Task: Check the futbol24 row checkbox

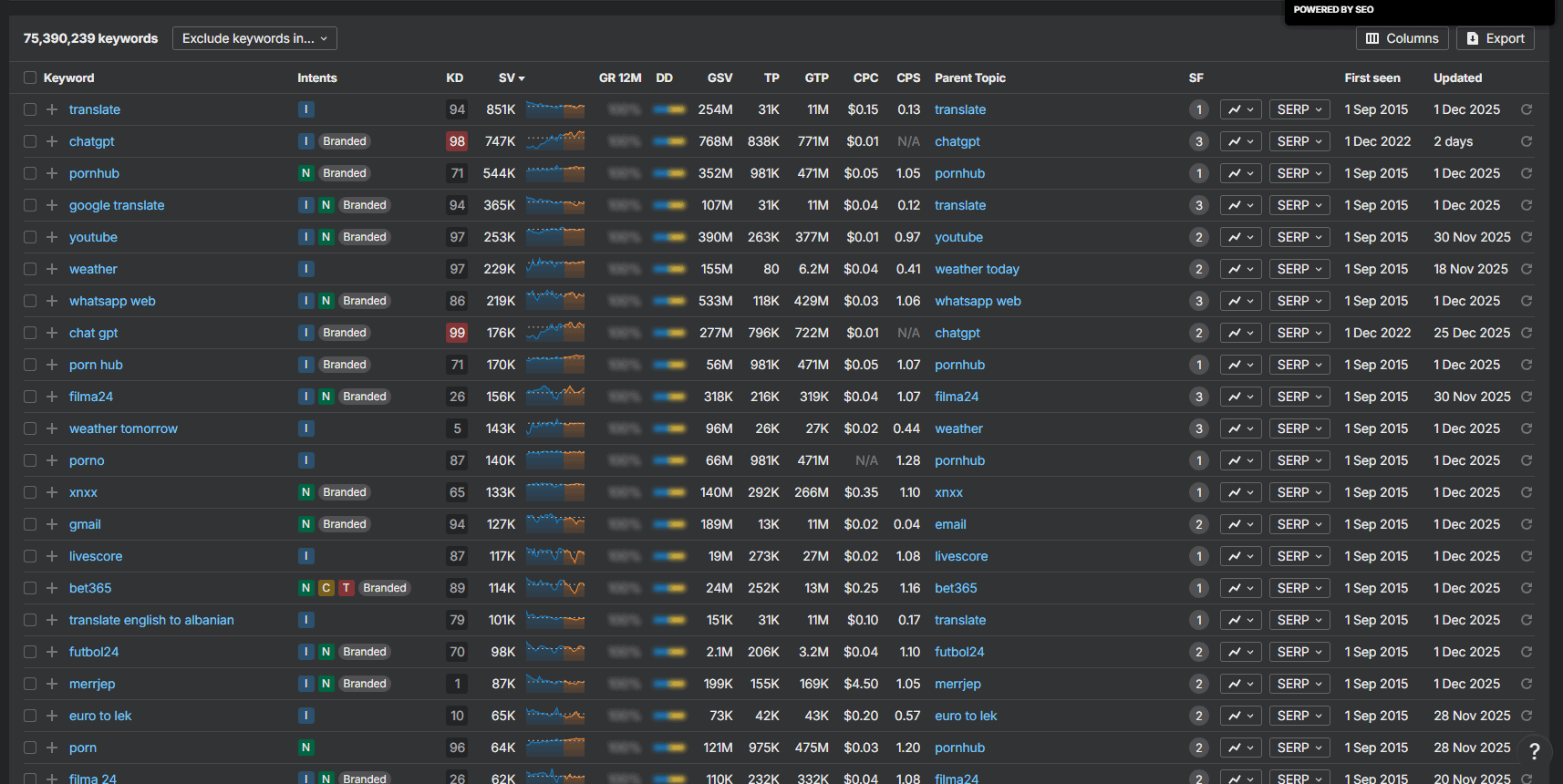Action: (30, 652)
